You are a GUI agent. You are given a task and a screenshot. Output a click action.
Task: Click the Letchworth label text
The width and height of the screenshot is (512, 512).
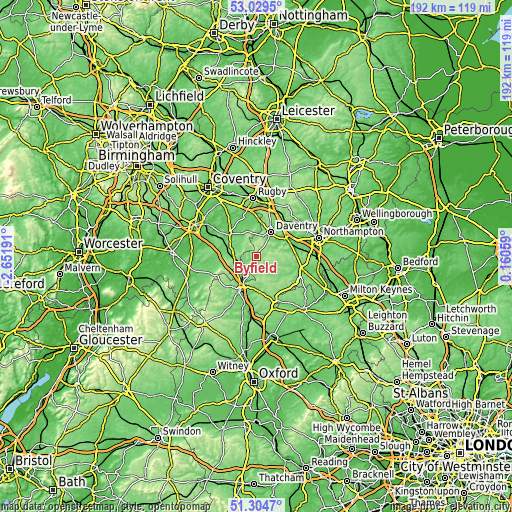click(x=471, y=309)
